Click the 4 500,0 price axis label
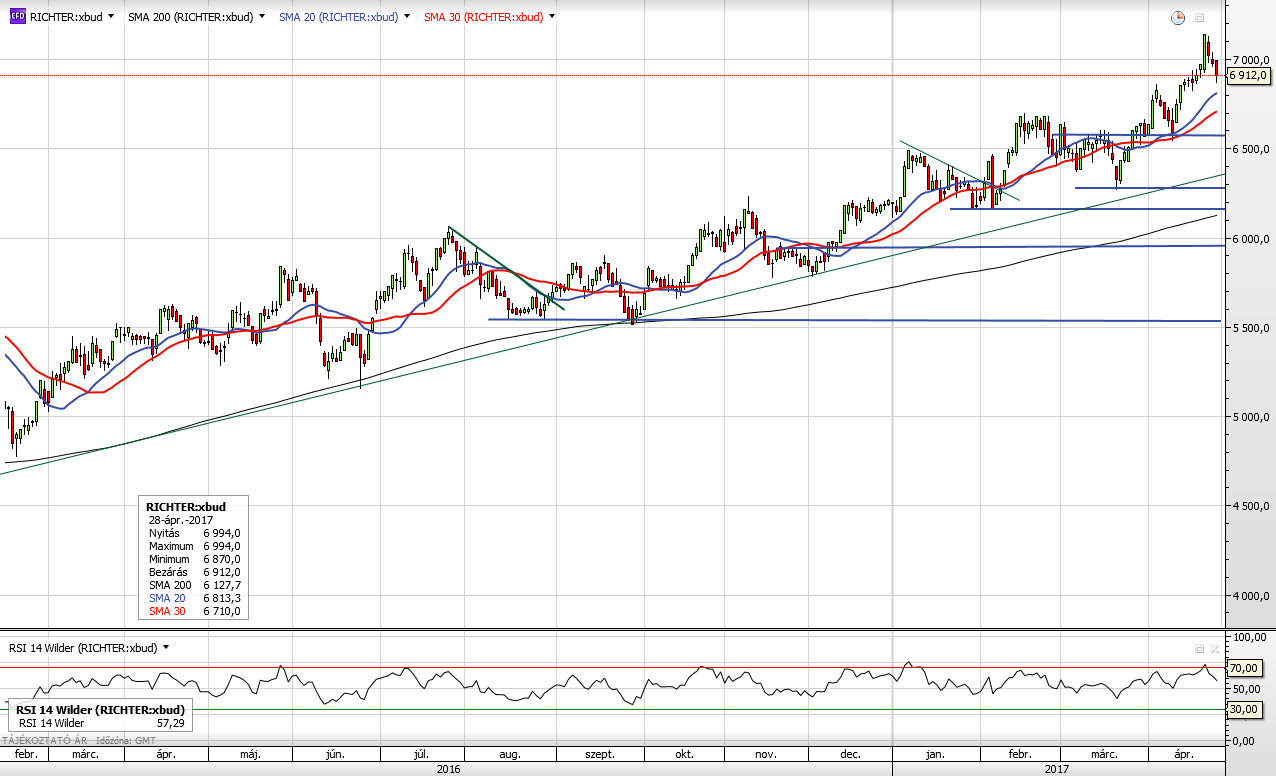Screen dimensions: 1276x776 tap(1251, 506)
